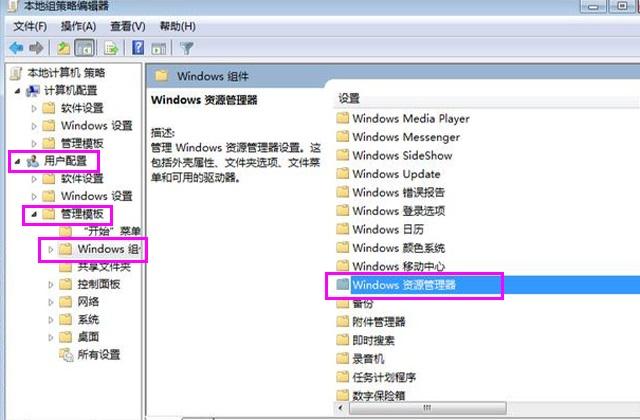
Task: Toggle the show/hide action pane icon
Action: 160,47
